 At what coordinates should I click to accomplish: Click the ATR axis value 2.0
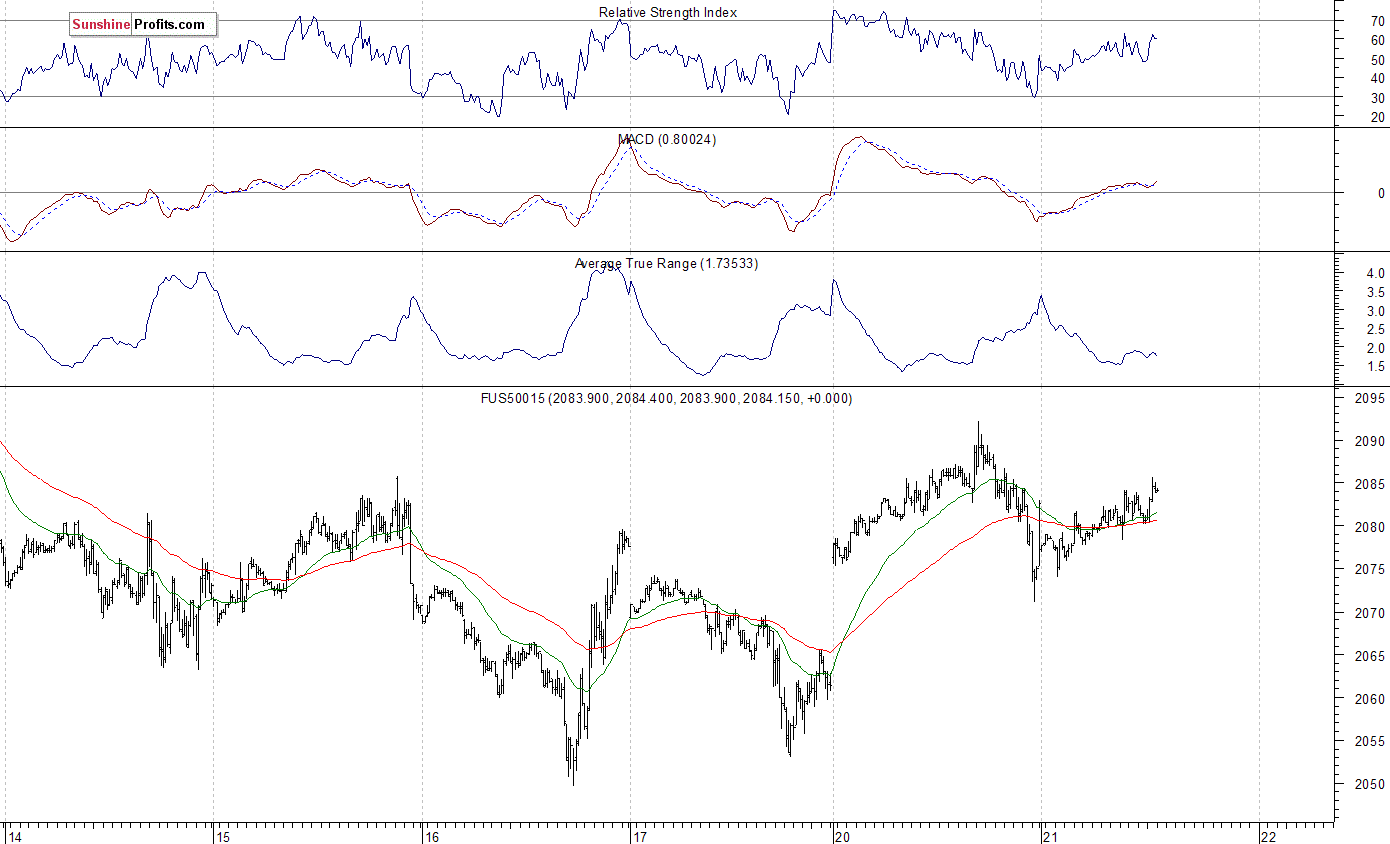[x=1376, y=348]
